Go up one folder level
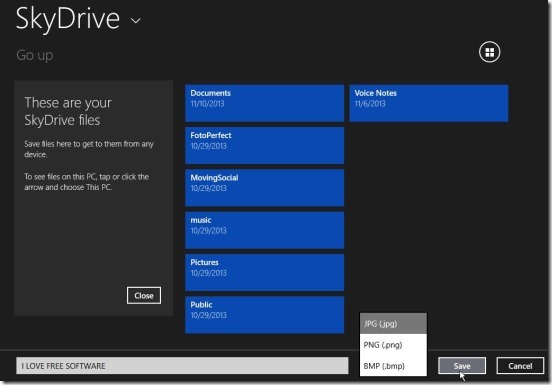This screenshot has height=385, width=552. click(34, 55)
